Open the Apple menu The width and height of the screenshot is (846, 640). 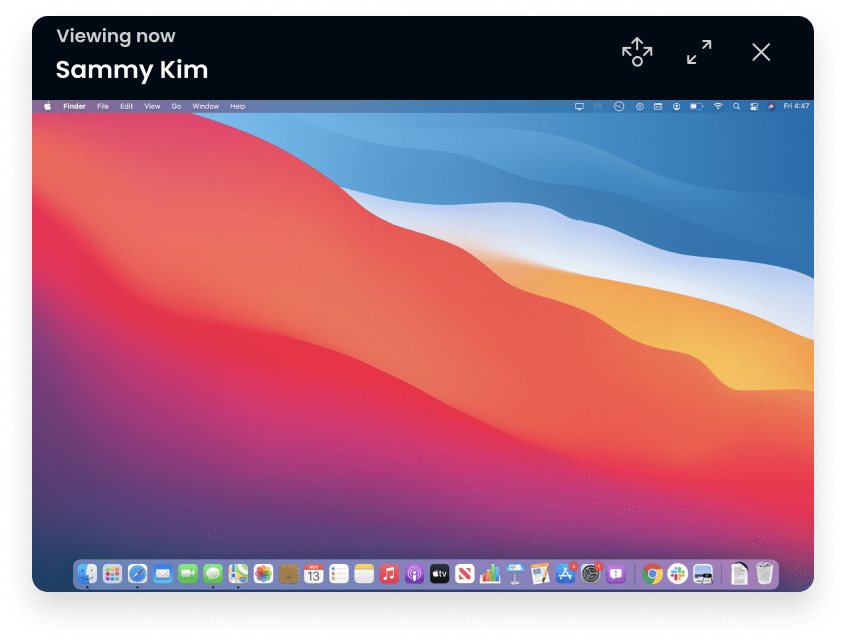coord(47,106)
